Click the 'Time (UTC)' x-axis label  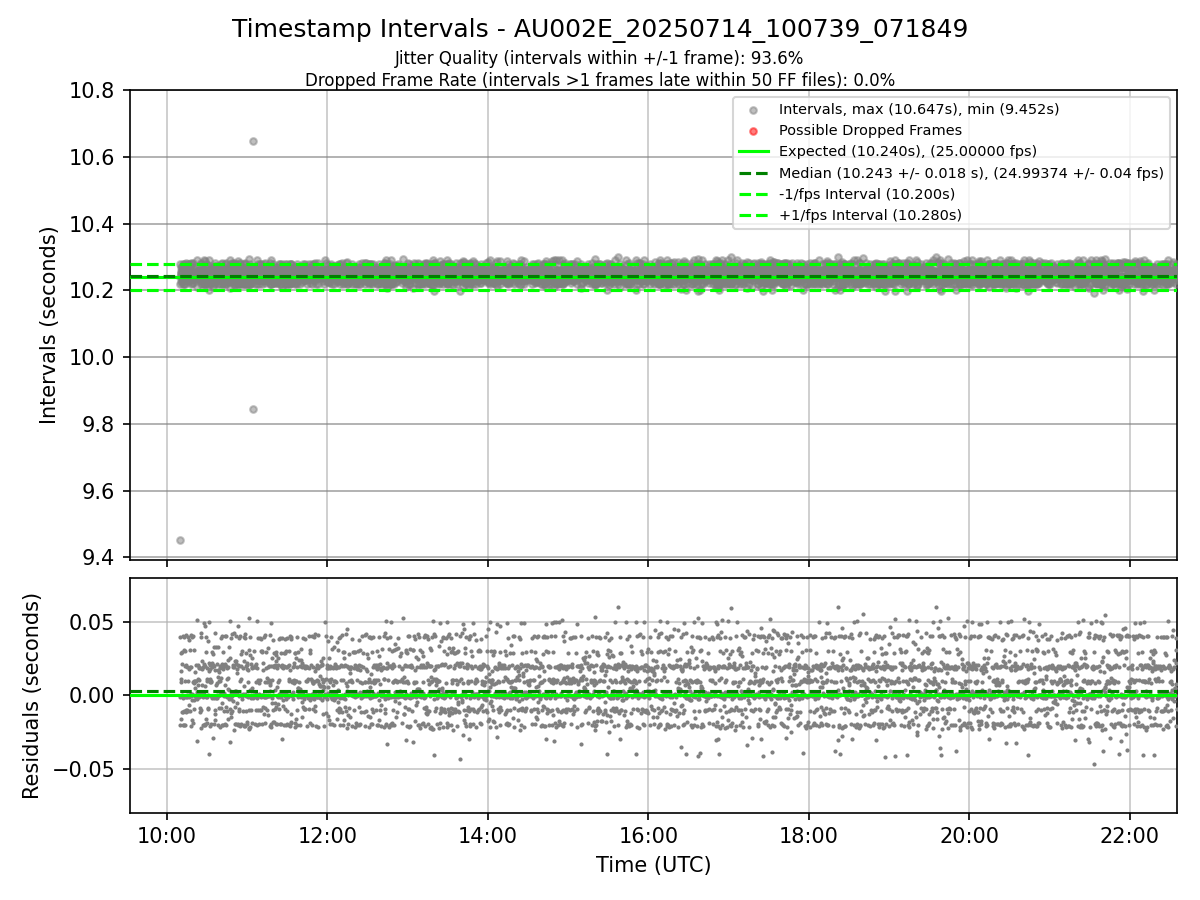point(653,865)
